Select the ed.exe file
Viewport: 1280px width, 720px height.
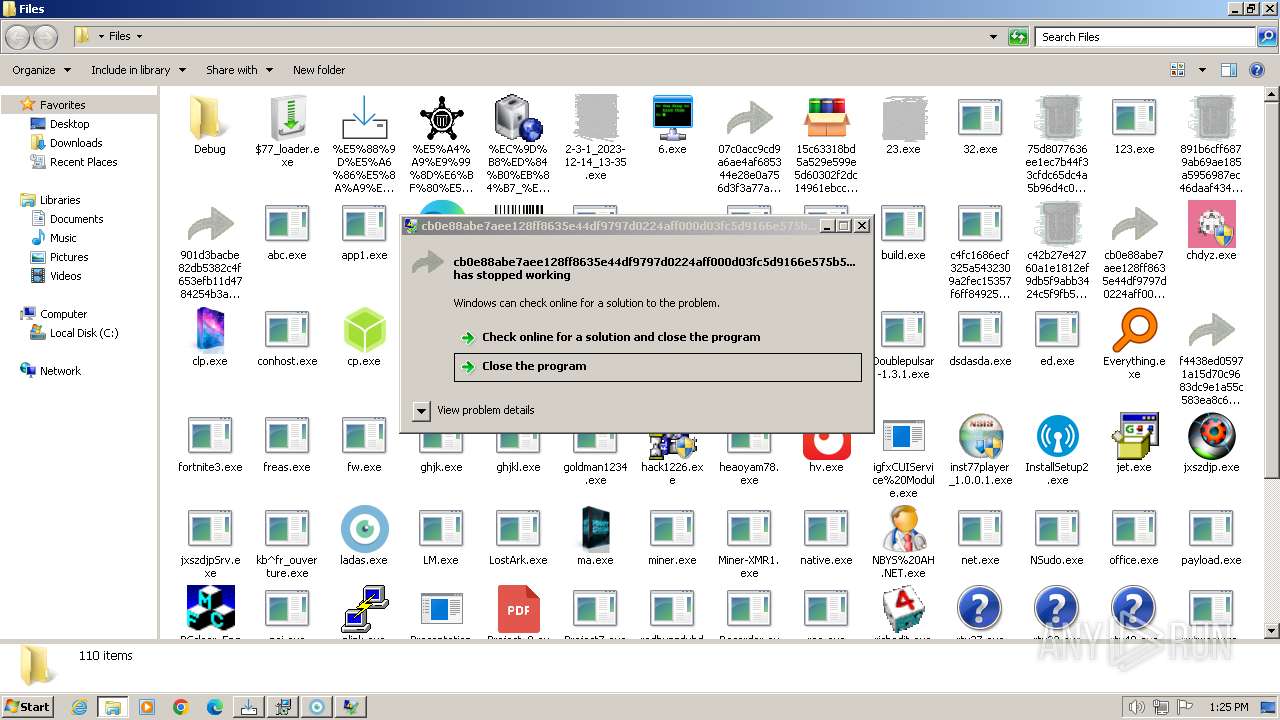pyautogui.click(x=1057, y=330)
